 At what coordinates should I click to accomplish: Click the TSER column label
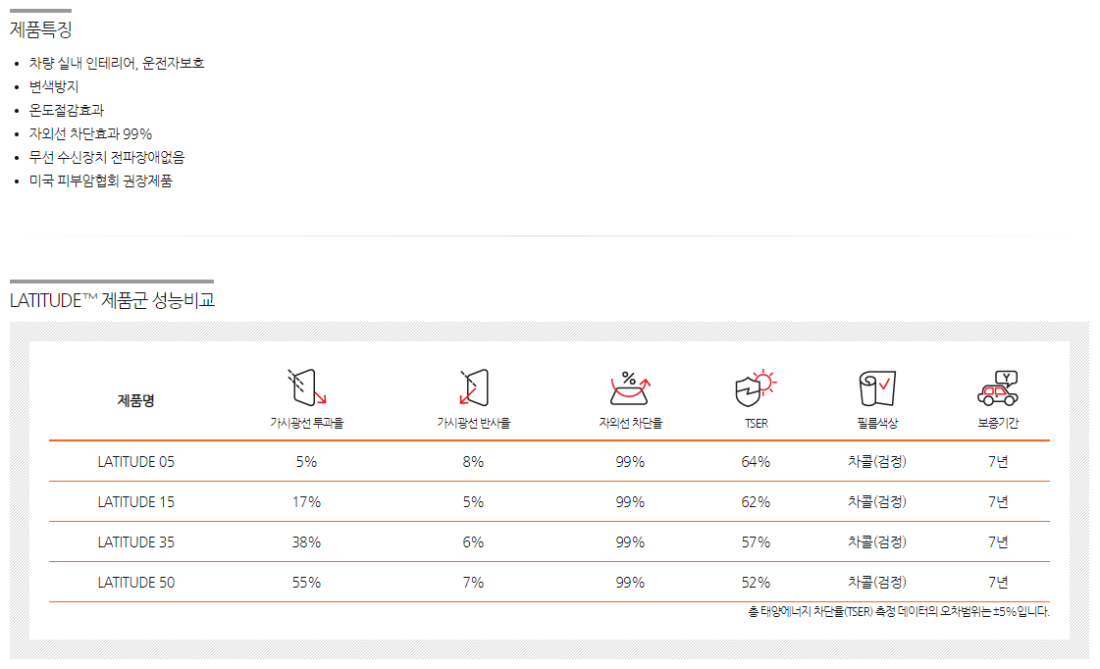click(756, 424)
